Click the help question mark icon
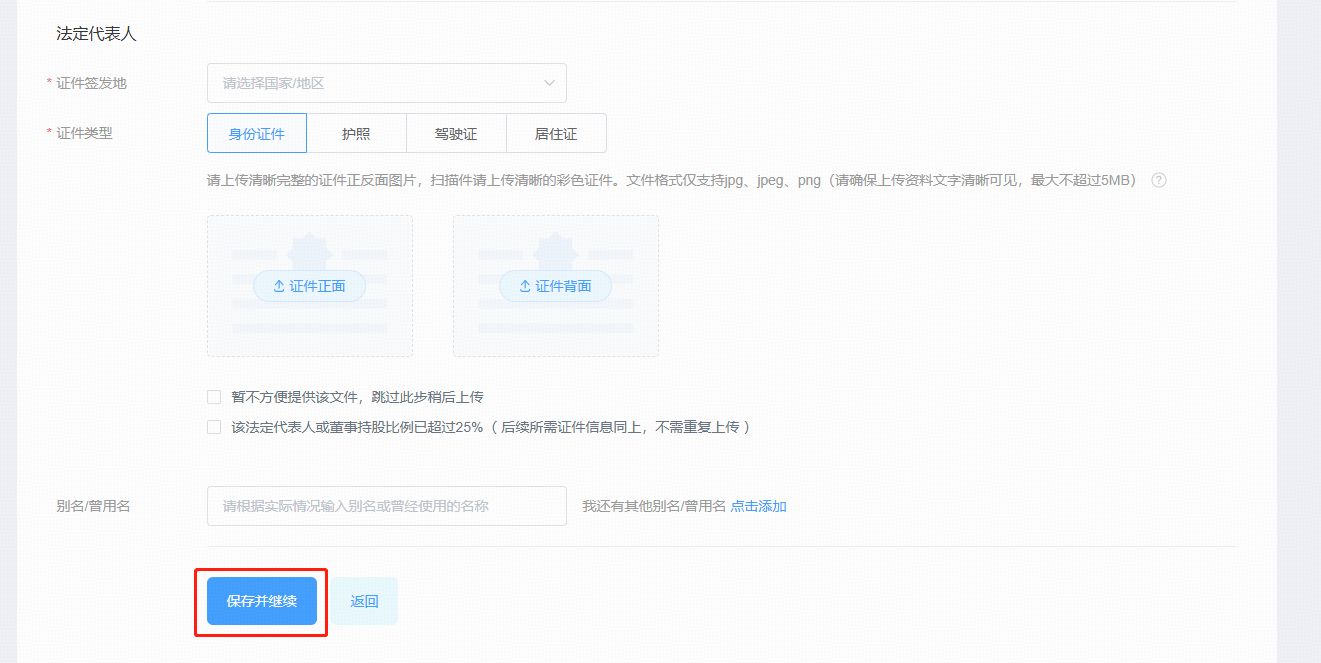The height and width of the screenshot is (663, 1321). pos(1159,181)
